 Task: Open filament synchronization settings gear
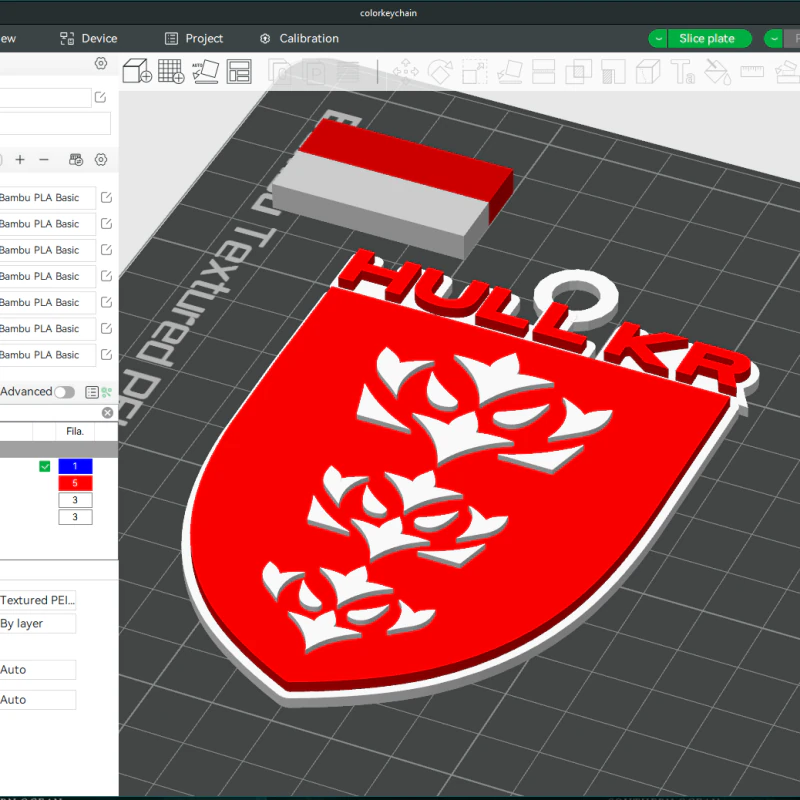[101, 160]
